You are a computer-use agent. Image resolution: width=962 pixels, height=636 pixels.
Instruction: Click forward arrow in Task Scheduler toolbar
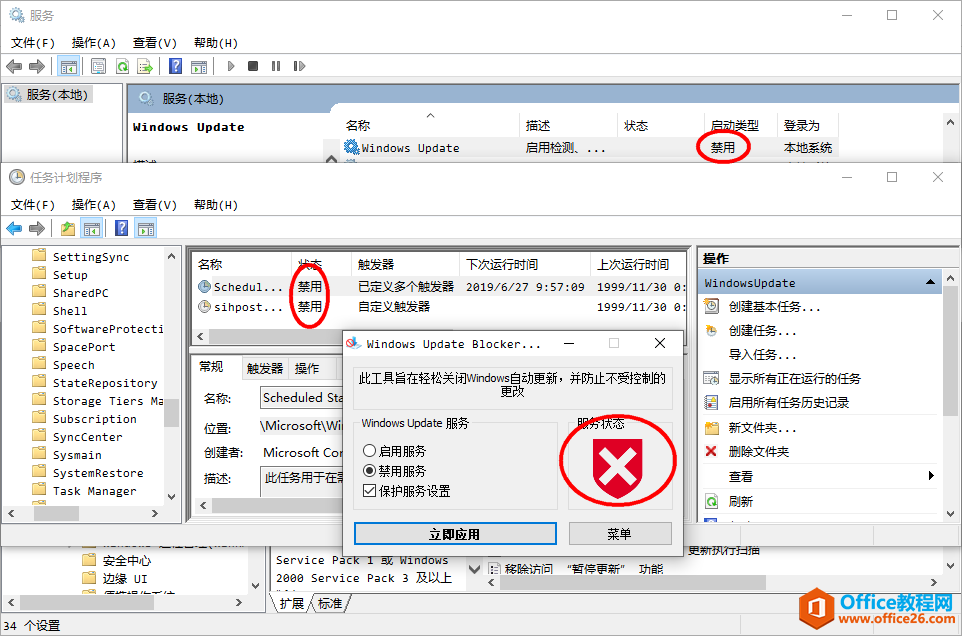tap(37, 229)
